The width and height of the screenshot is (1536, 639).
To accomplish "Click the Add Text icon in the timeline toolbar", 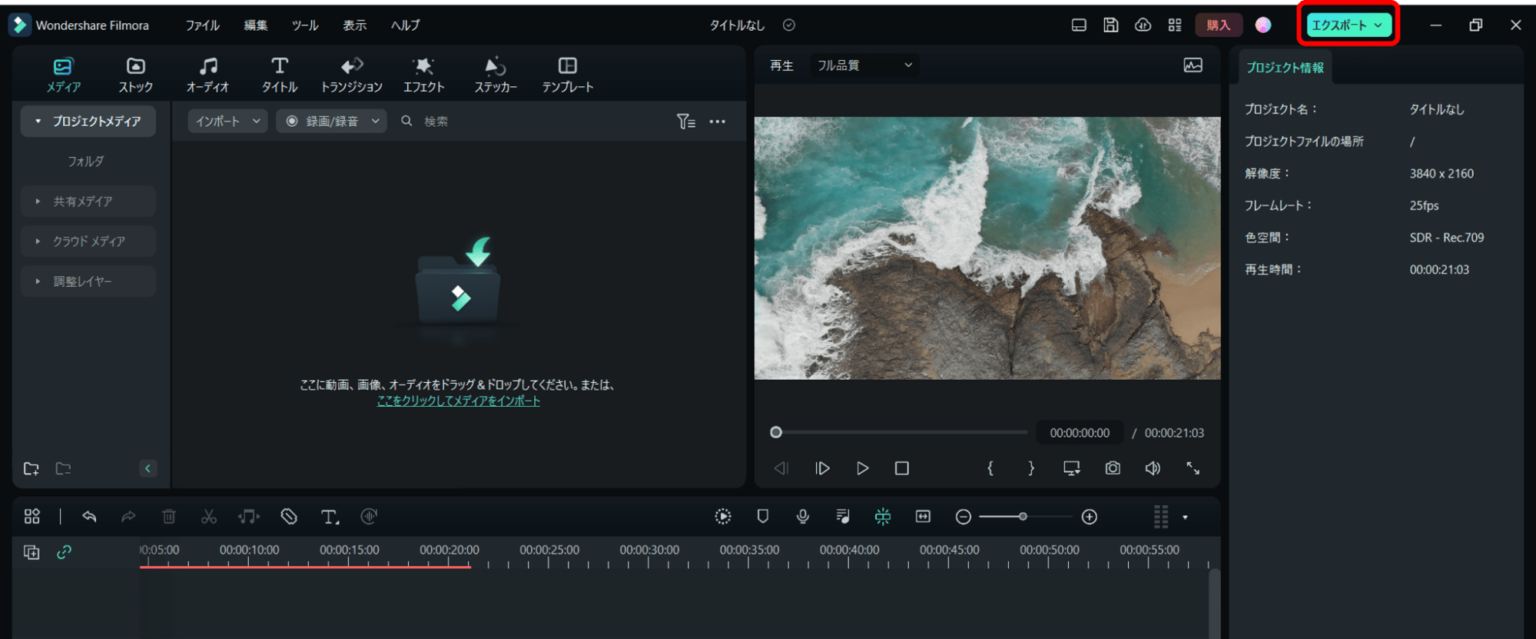I will click(330, 516).
